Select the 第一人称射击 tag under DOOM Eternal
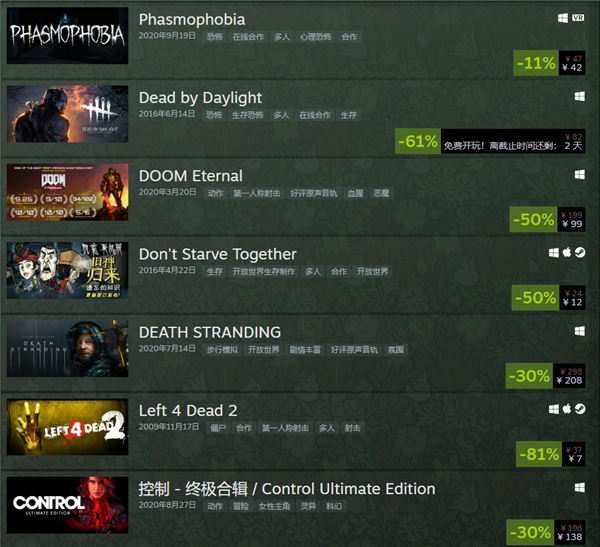Viewport: 600px width, 547px height. click(257, 193)
